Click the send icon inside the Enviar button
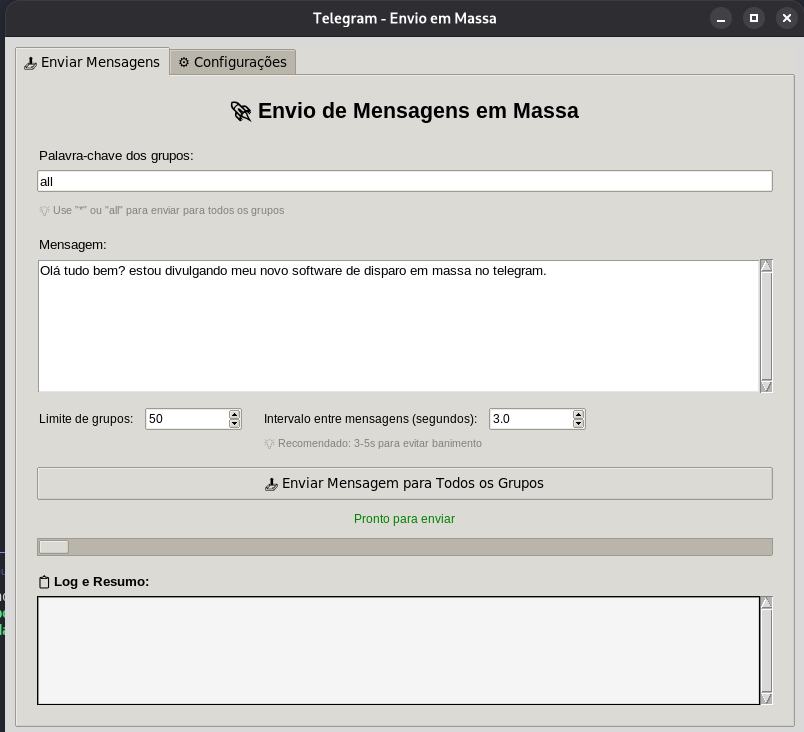The image size is (804, 732). pyautogui.click(x=272, y=483)
